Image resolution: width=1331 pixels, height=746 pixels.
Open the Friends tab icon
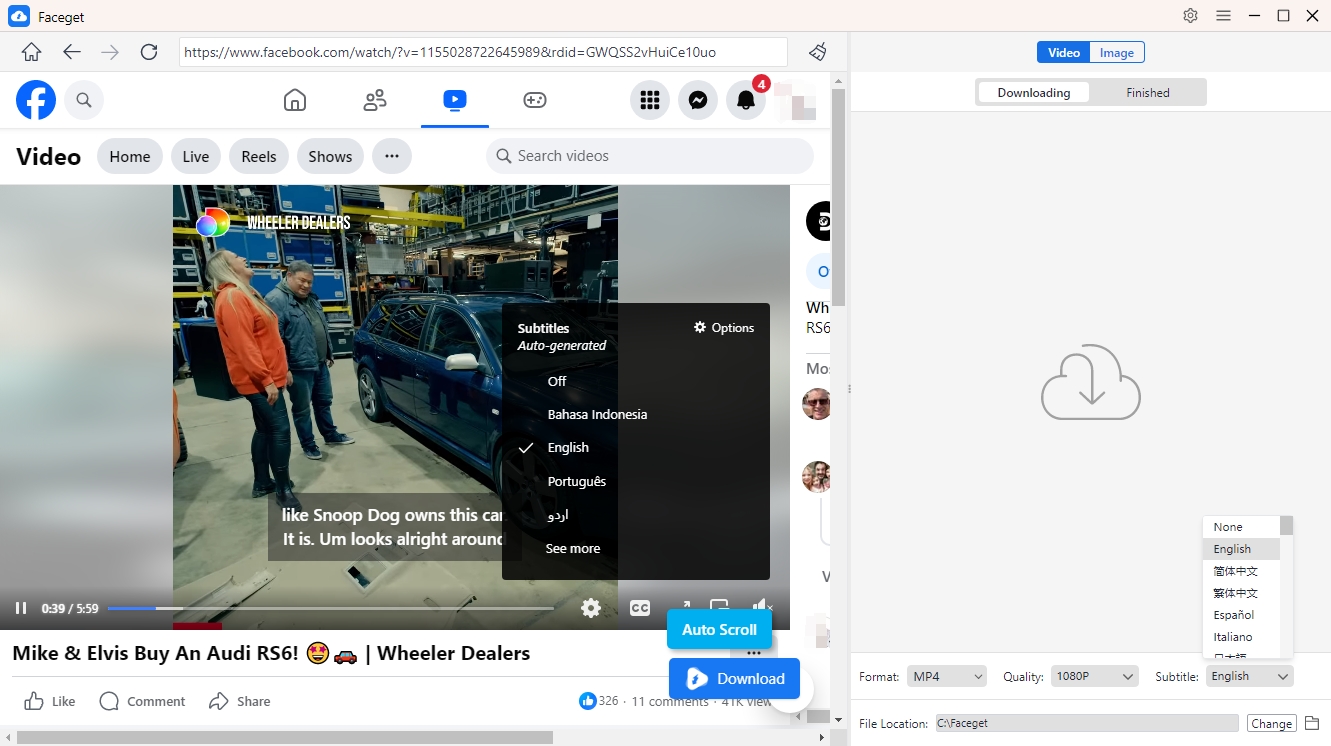pyautogui.click(x=375, y=100)
